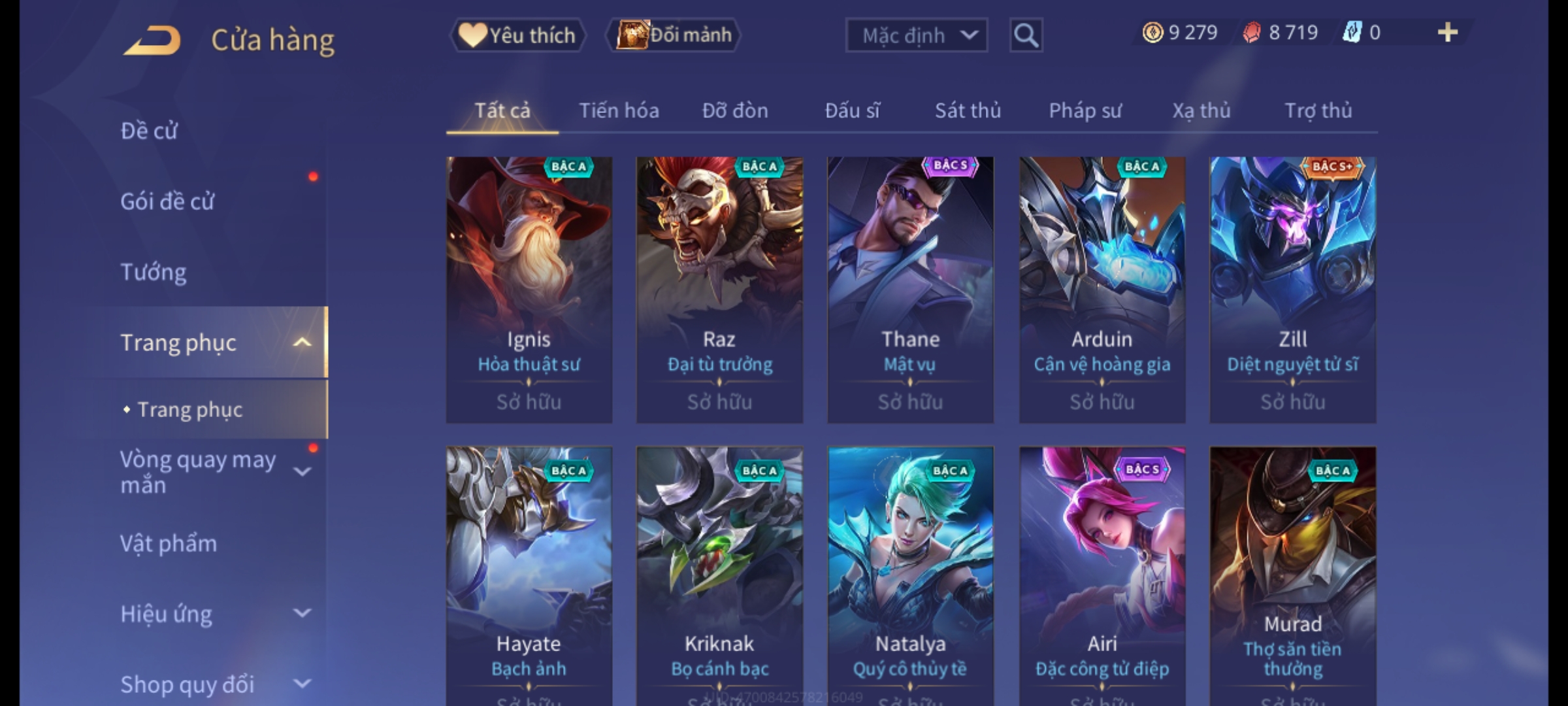Screen dimensions: 1568x706
Task: Switch to the Sát thủ tab
Action: tap(968, 110)
